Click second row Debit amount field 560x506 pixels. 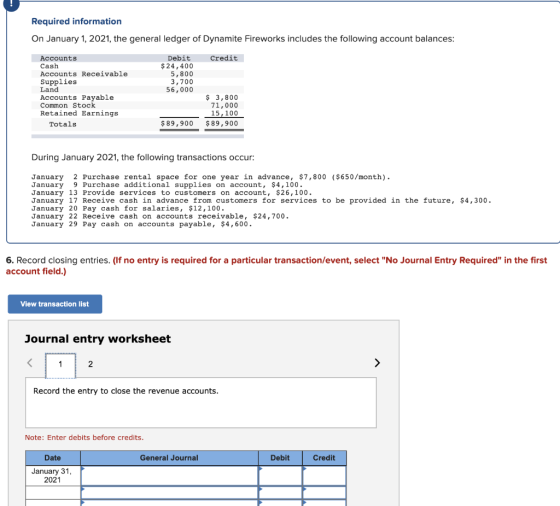(280, 492)
